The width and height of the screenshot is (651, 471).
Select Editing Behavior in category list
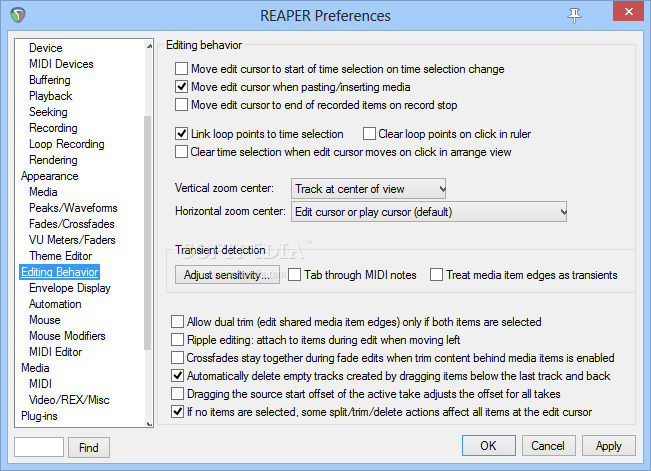tap(59, 272)
